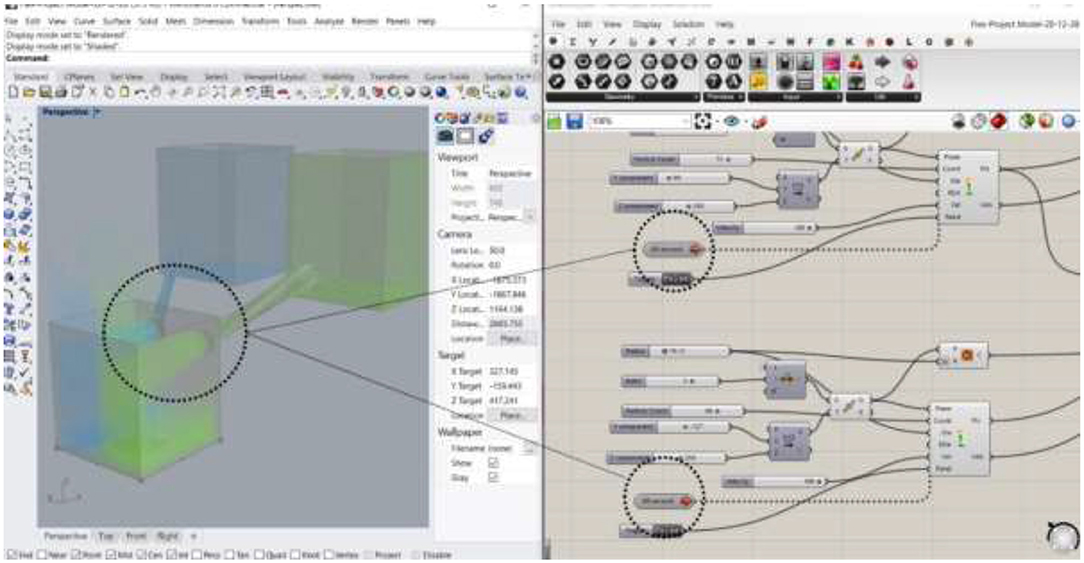Open the Perspective viewport title dropdown arrow
Viewport: 1084px width, 563px height.
(x=97, y=111)
